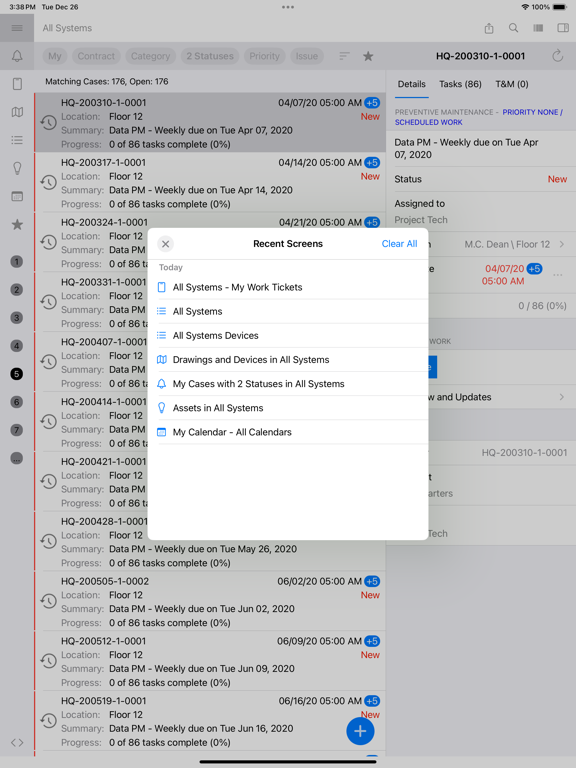Image resolution: width=576 pixels, height=768 pixels.
Task: Open the Issue filter chip
Action: [x=307, y=56]
